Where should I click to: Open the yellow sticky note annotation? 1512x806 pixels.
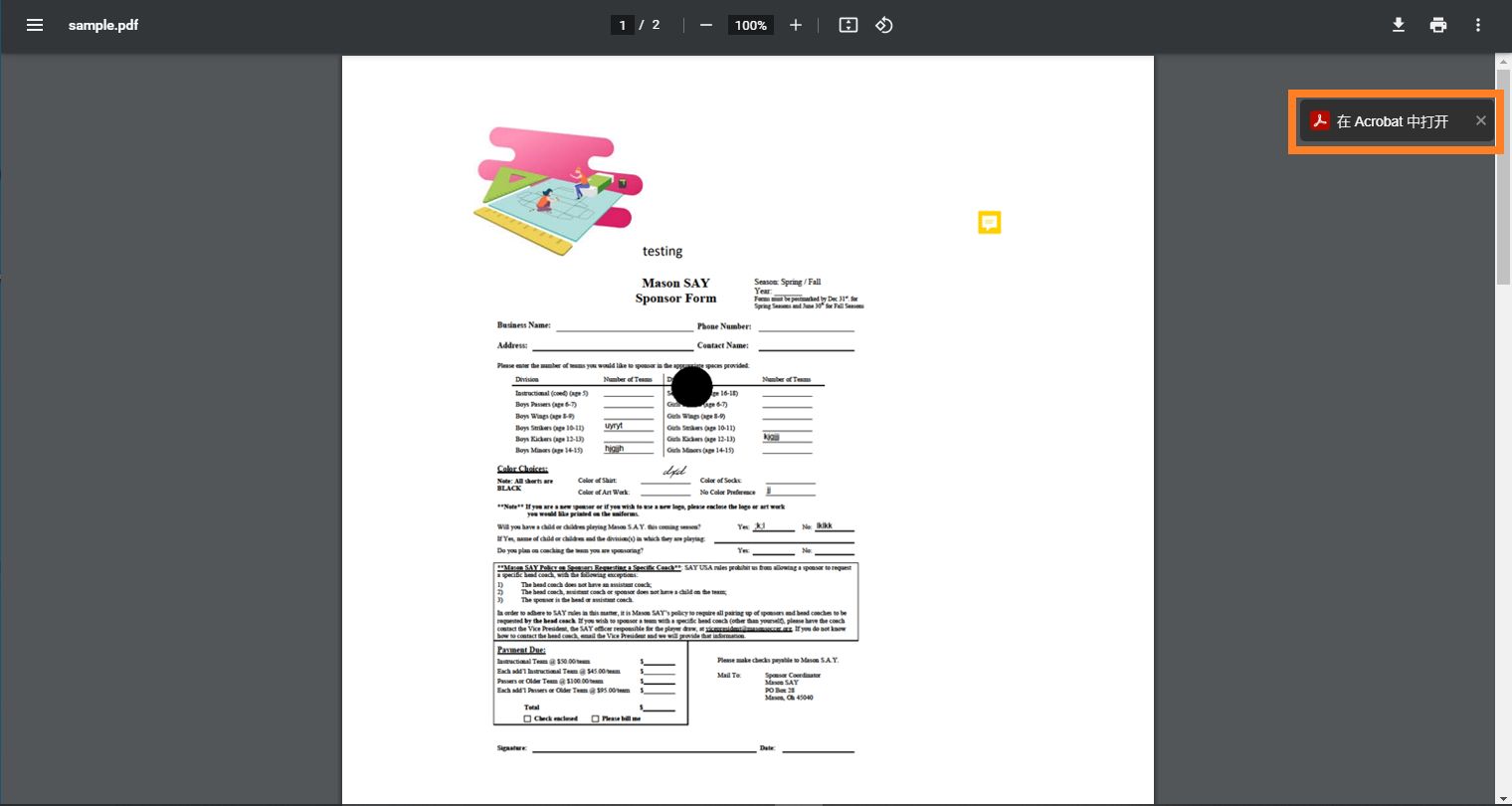pyautogui.click(x=989, y=222)
